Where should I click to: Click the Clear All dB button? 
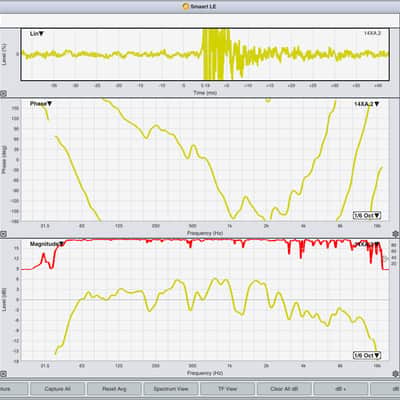(284, 389)
